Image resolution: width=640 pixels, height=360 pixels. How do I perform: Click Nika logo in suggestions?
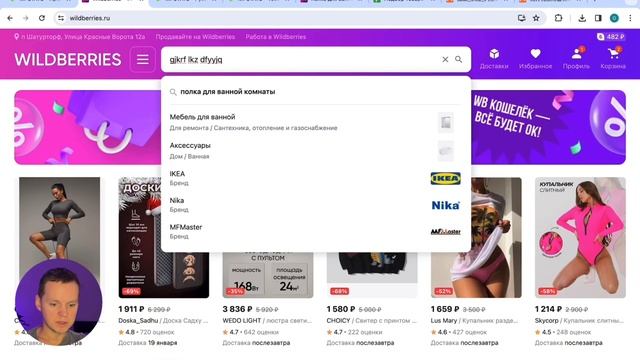click(445, 205)
